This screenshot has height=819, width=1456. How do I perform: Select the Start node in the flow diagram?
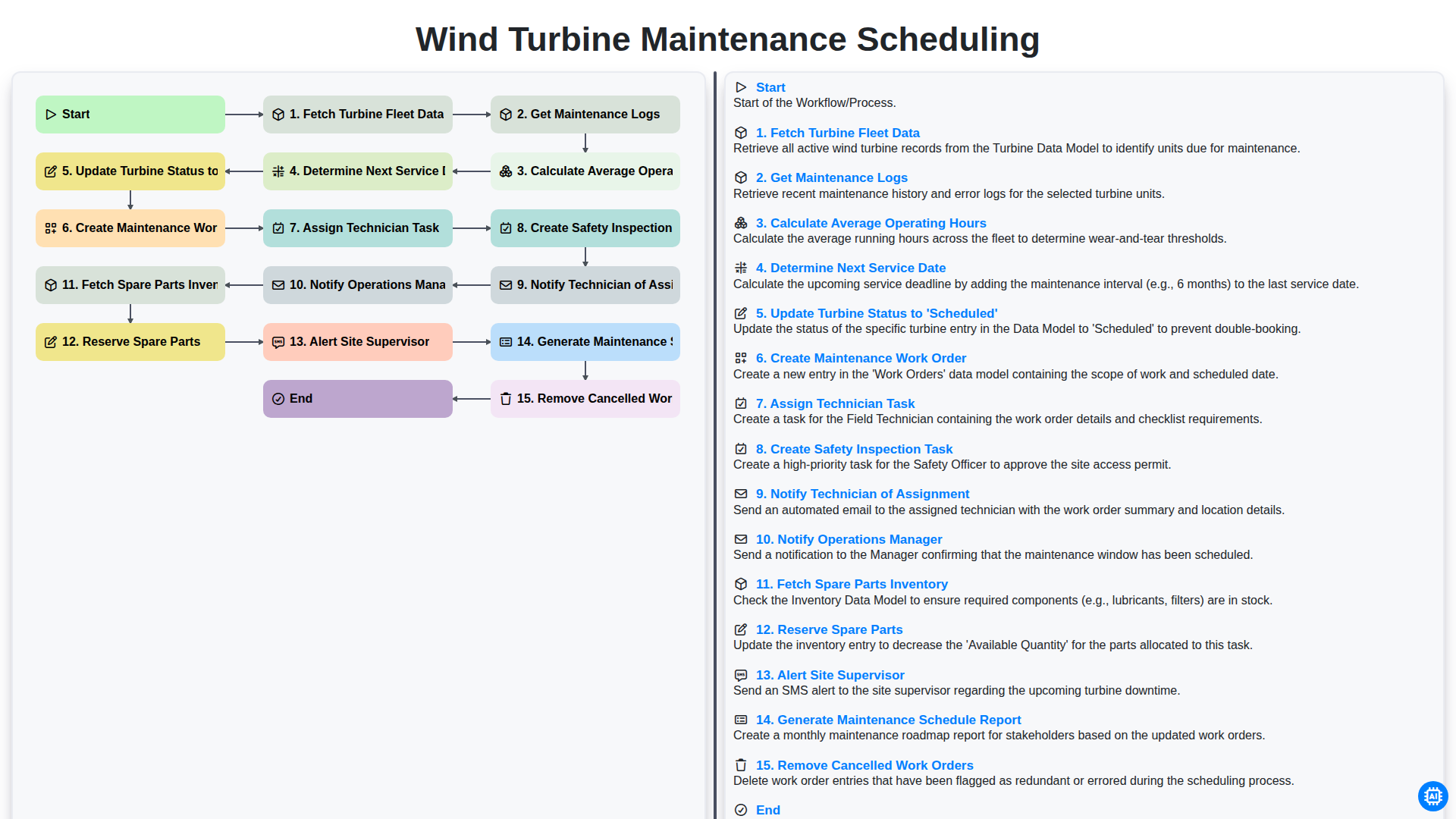pyautogui.click(x=130, y=115)
